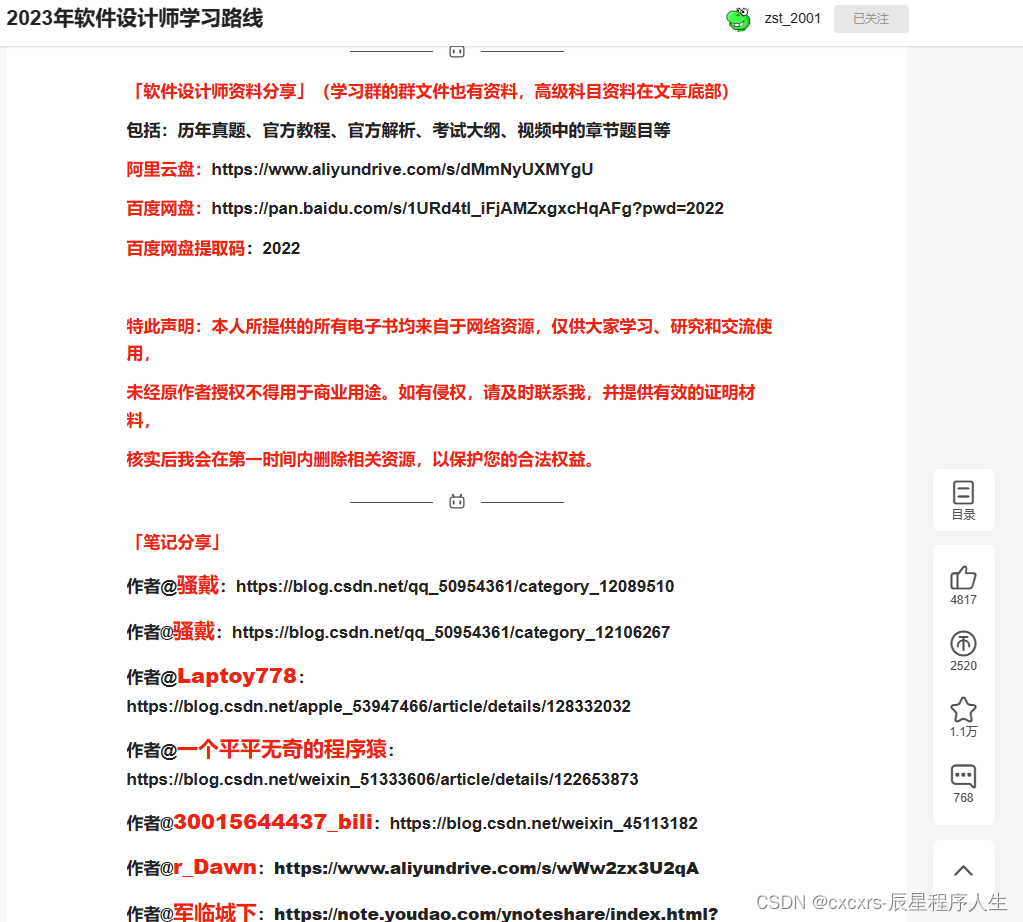Click the favorites count 1.1万

(963, 731)
